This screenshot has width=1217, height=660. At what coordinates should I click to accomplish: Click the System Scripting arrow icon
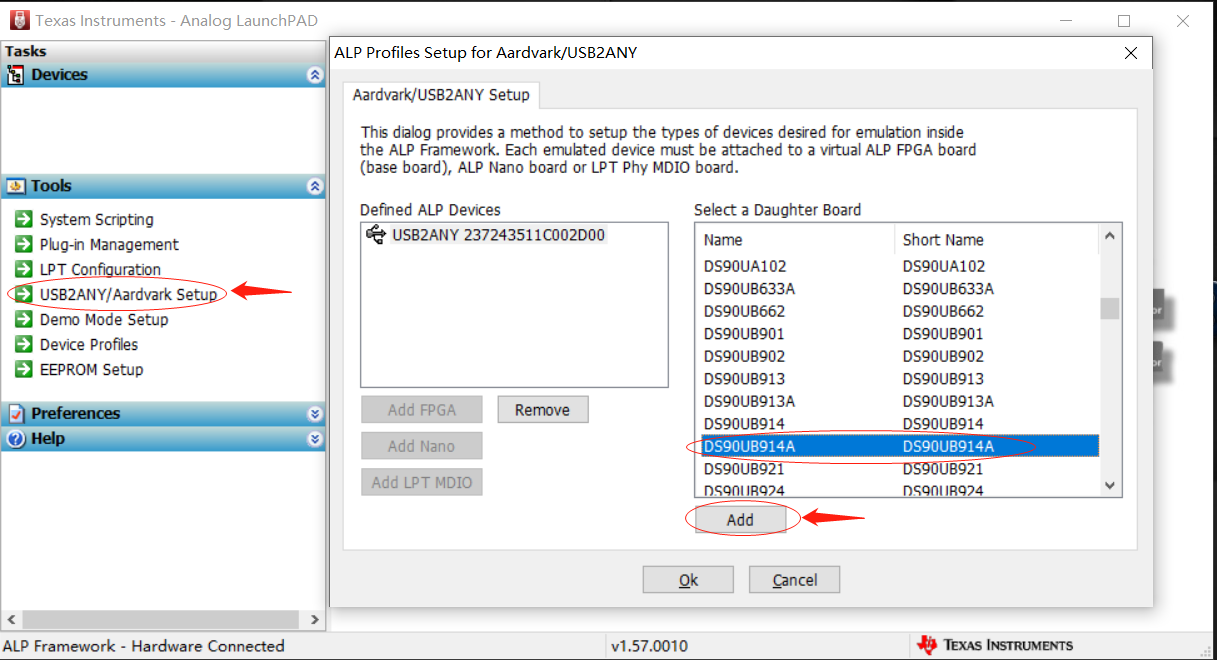point(24,219)
